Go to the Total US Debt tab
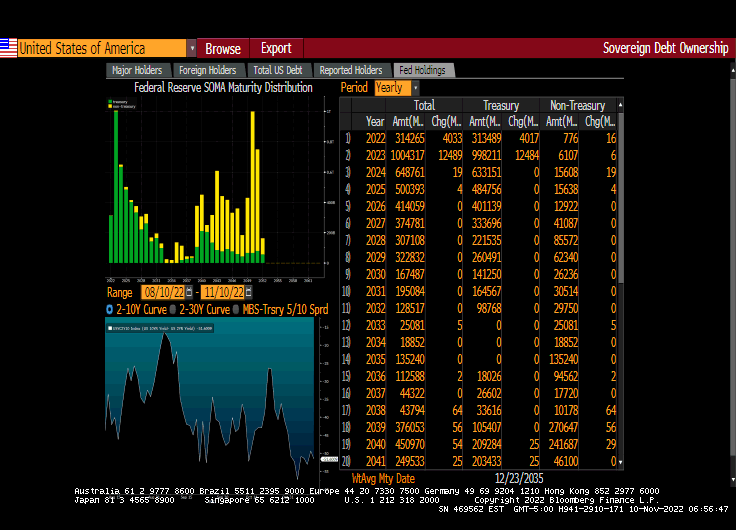This screenshot has height=530, width=736. [278, 70]
